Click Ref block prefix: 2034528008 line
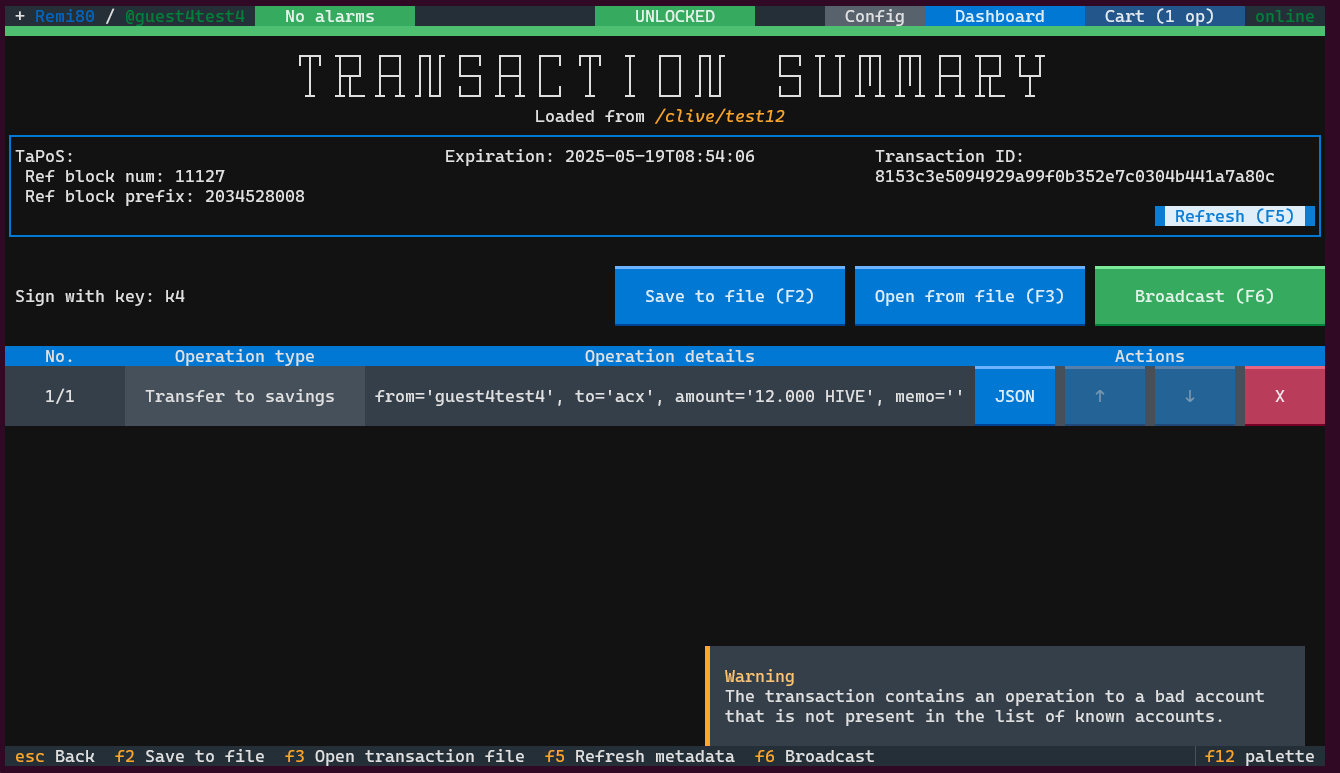The width and height of the screenshot is (1340, 773). pyautogui.click(x=165, y=196)
